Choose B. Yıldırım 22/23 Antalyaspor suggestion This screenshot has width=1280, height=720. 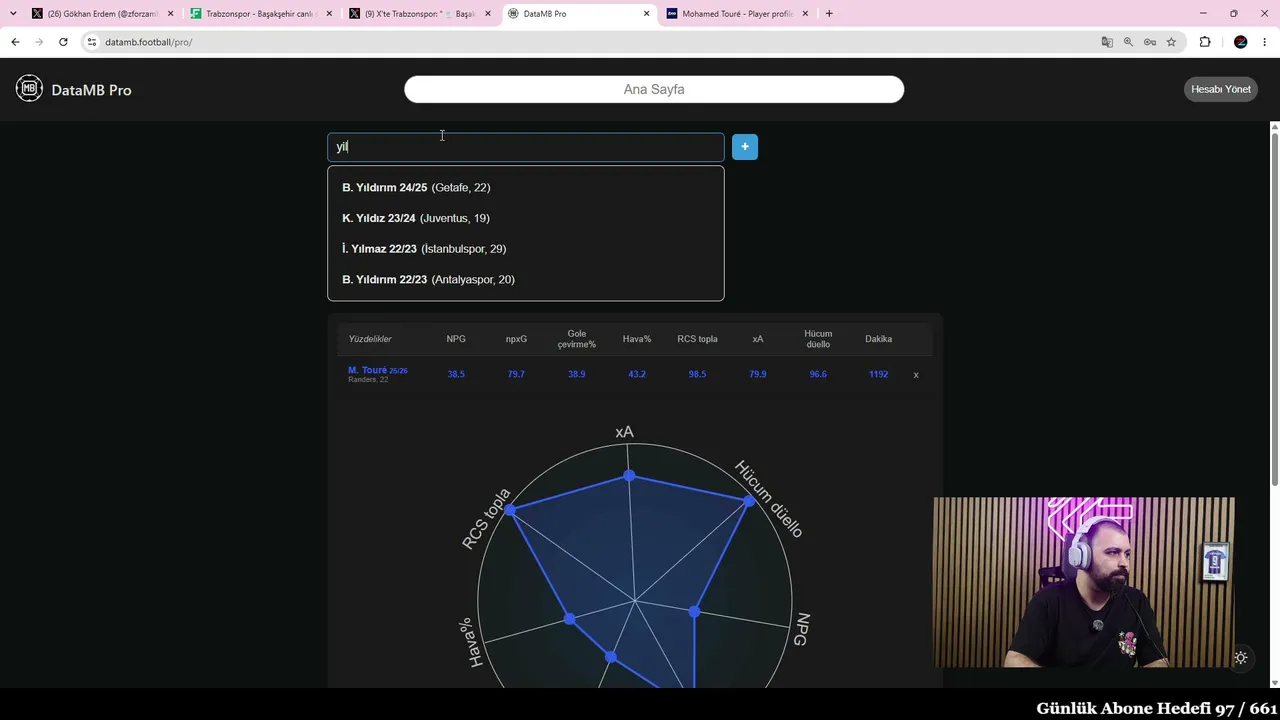pos(526,280)
